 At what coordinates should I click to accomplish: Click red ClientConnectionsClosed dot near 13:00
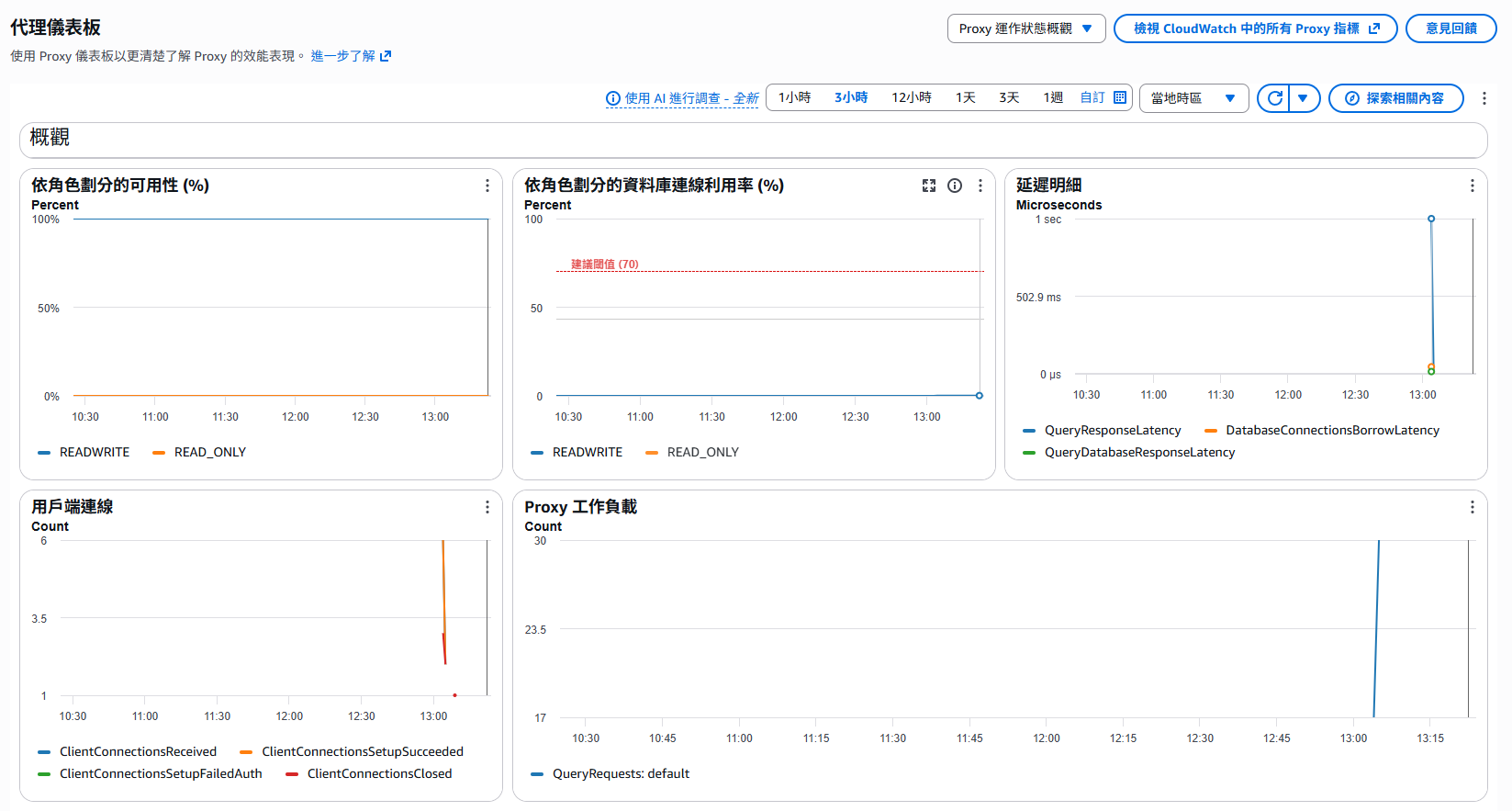(454, 695)
